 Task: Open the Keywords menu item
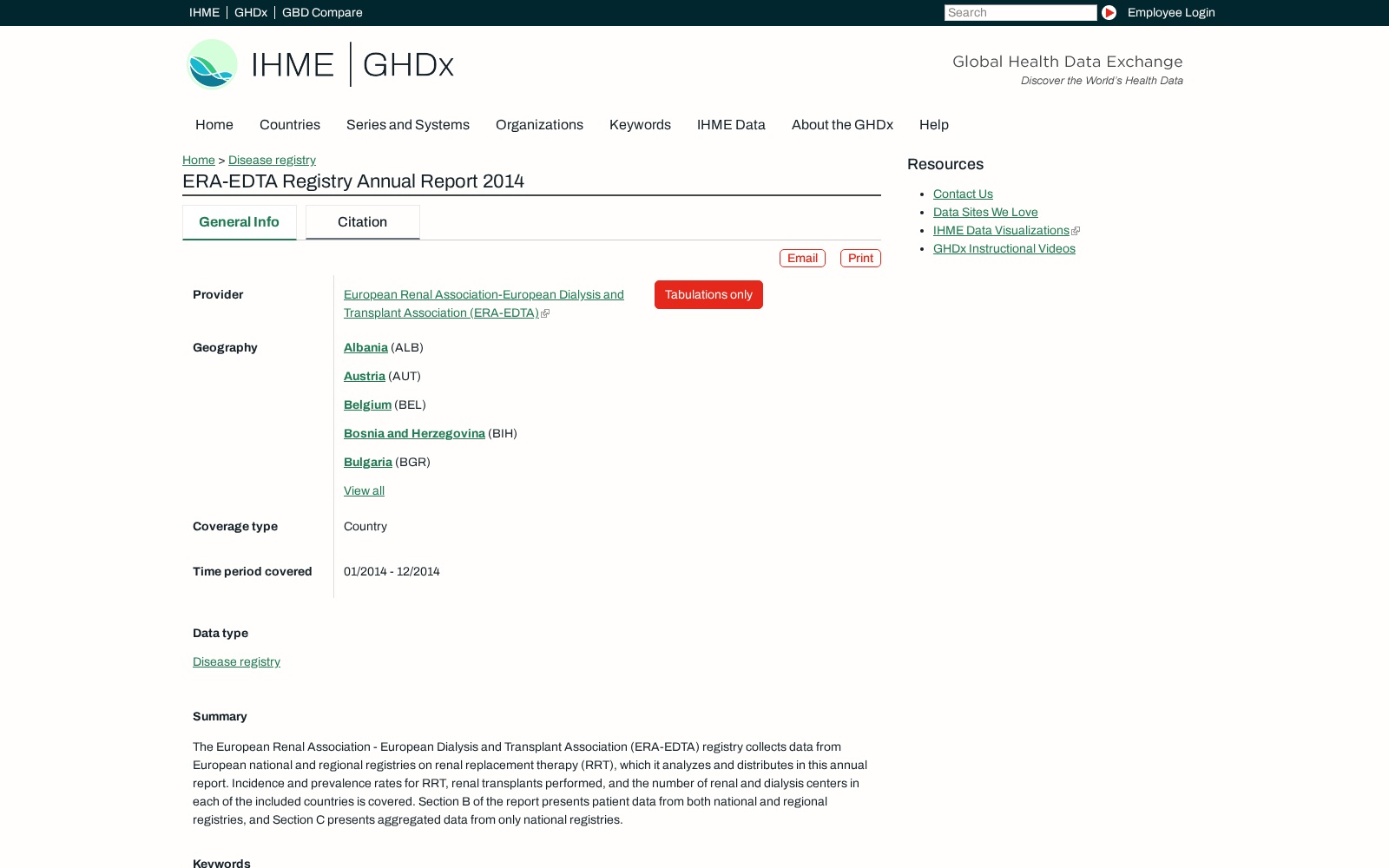tap(640, 125)
